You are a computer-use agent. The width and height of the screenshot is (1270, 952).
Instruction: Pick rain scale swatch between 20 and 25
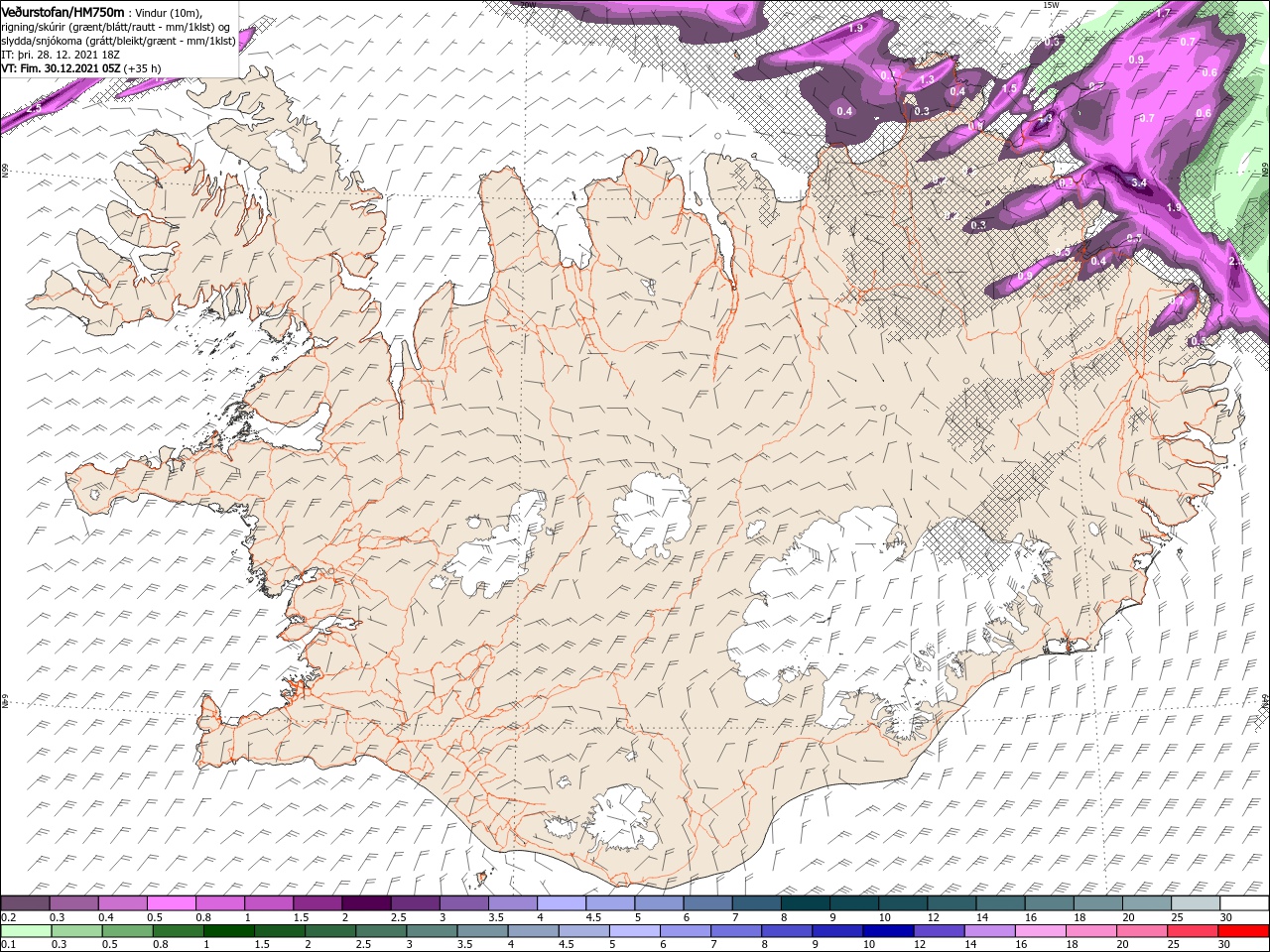[x=1143, y=931]
